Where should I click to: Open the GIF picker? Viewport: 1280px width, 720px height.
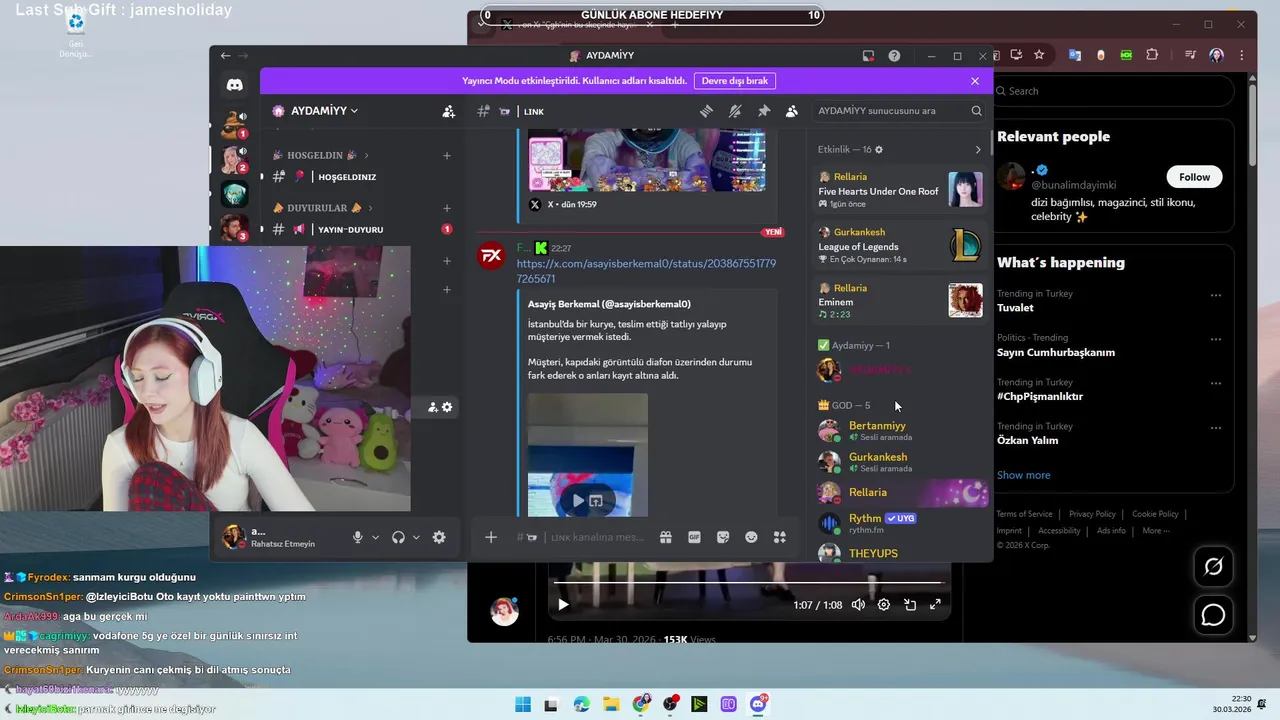point(694,537)
